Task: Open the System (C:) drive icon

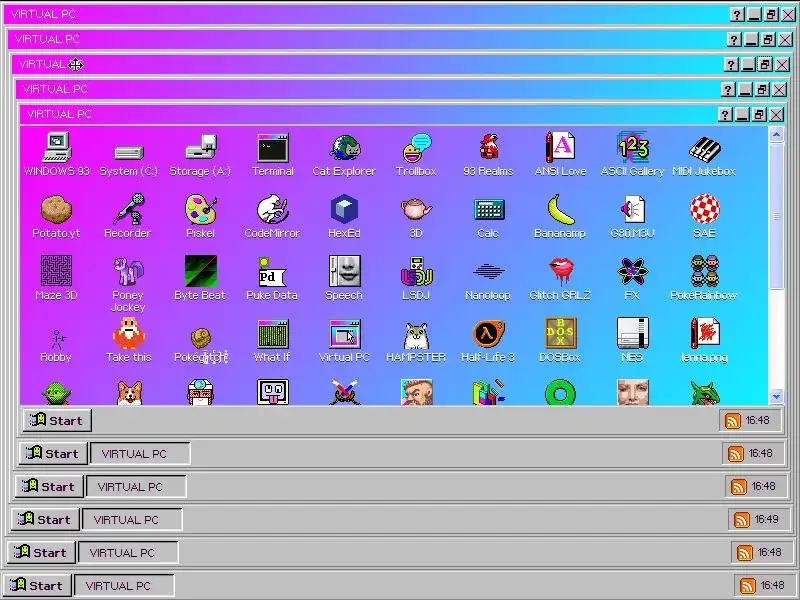Action: [129, 152]
